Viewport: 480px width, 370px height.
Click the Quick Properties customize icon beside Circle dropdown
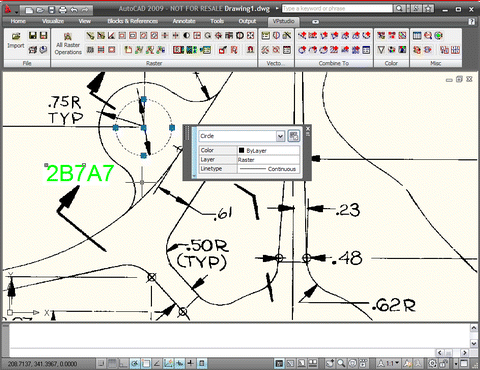[294, 136]
